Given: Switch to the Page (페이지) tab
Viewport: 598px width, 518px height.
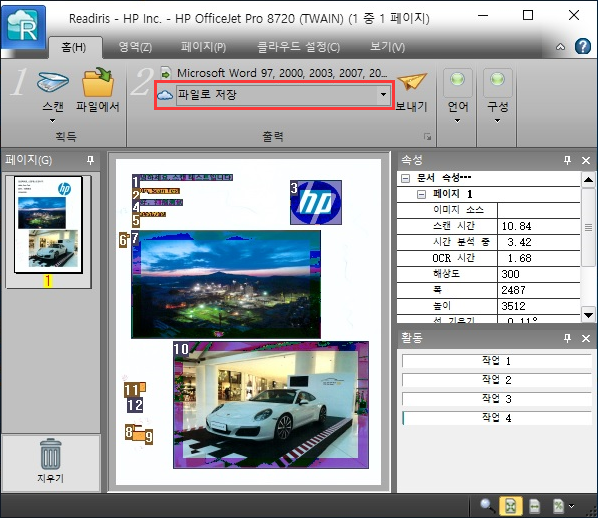Looking at the screenshot, I should 203,47.
